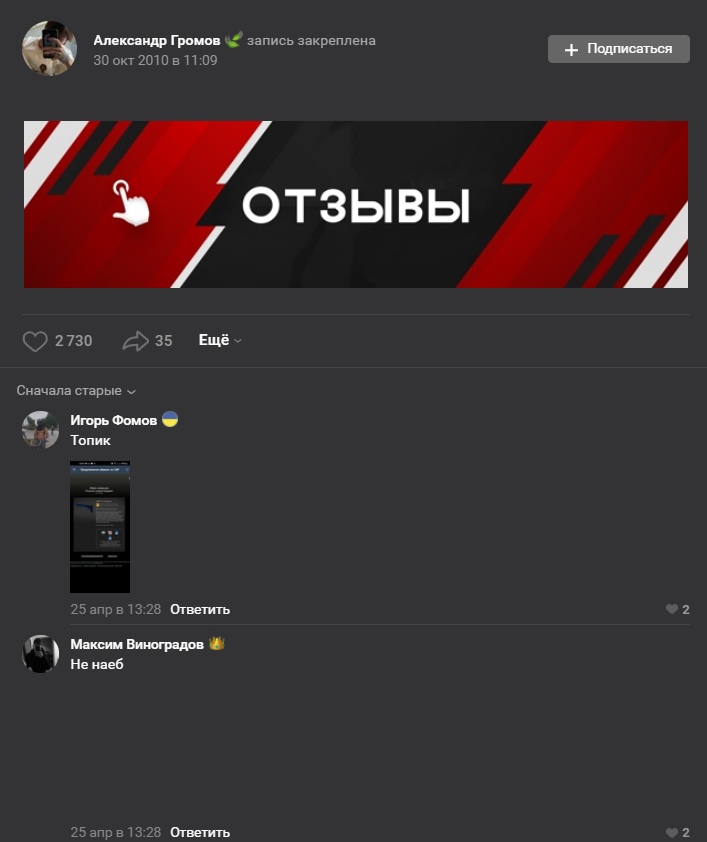This screenshot has height=842, width=707.
Task: Click the flag status icon beside Игорь Фомов
Action: [170, 419]
